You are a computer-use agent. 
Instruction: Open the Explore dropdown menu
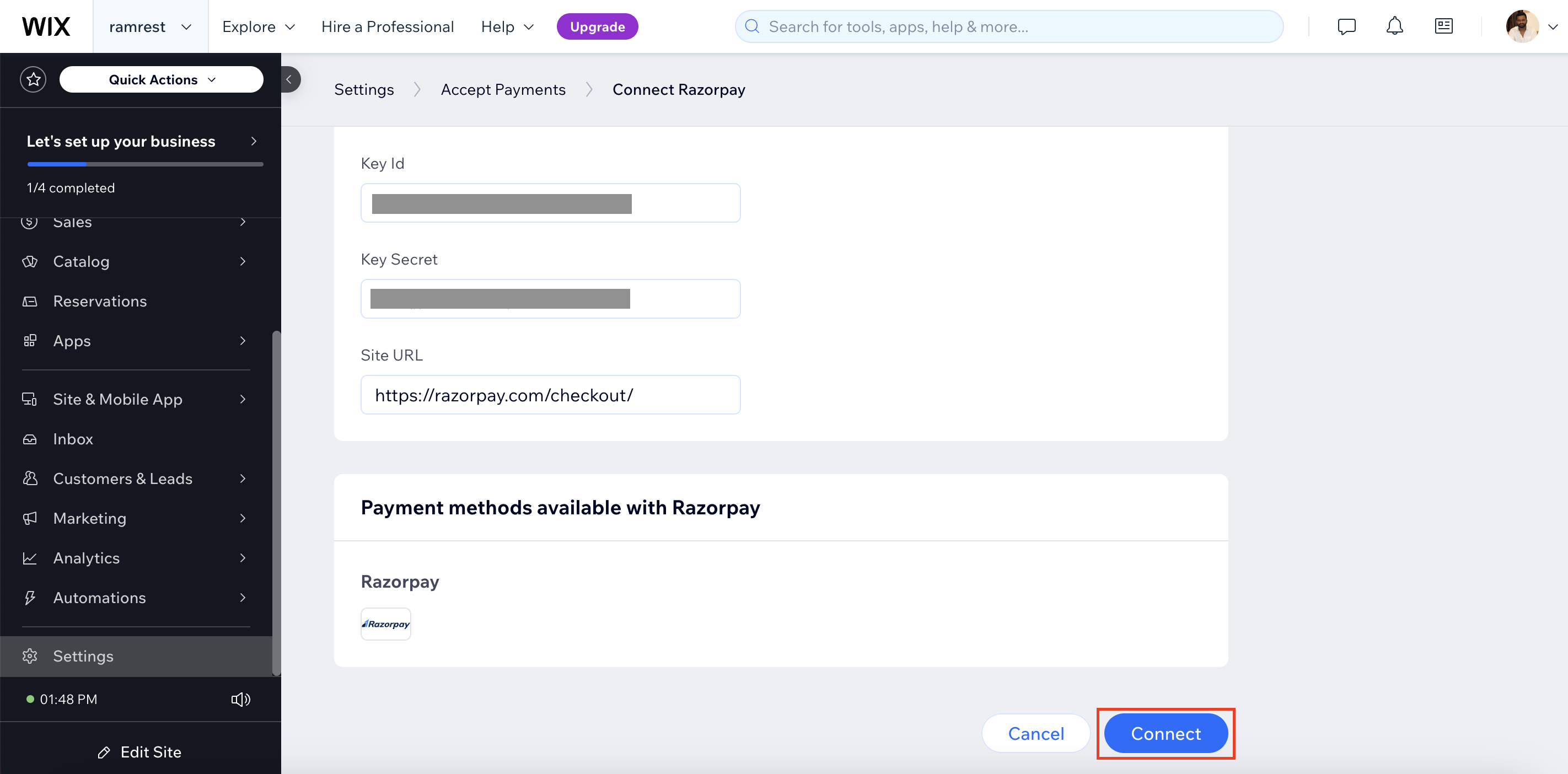tap(258, 27)
